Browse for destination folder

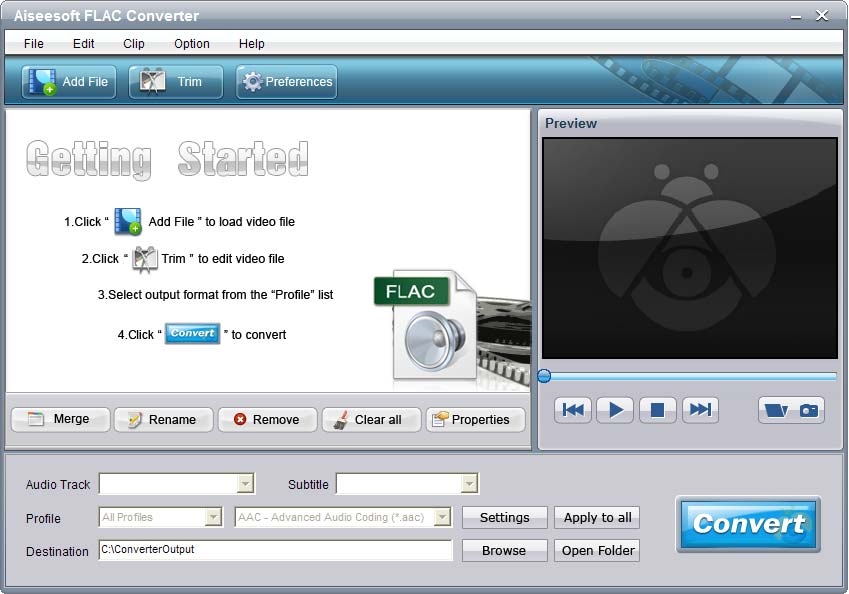[x=505, y=551]
